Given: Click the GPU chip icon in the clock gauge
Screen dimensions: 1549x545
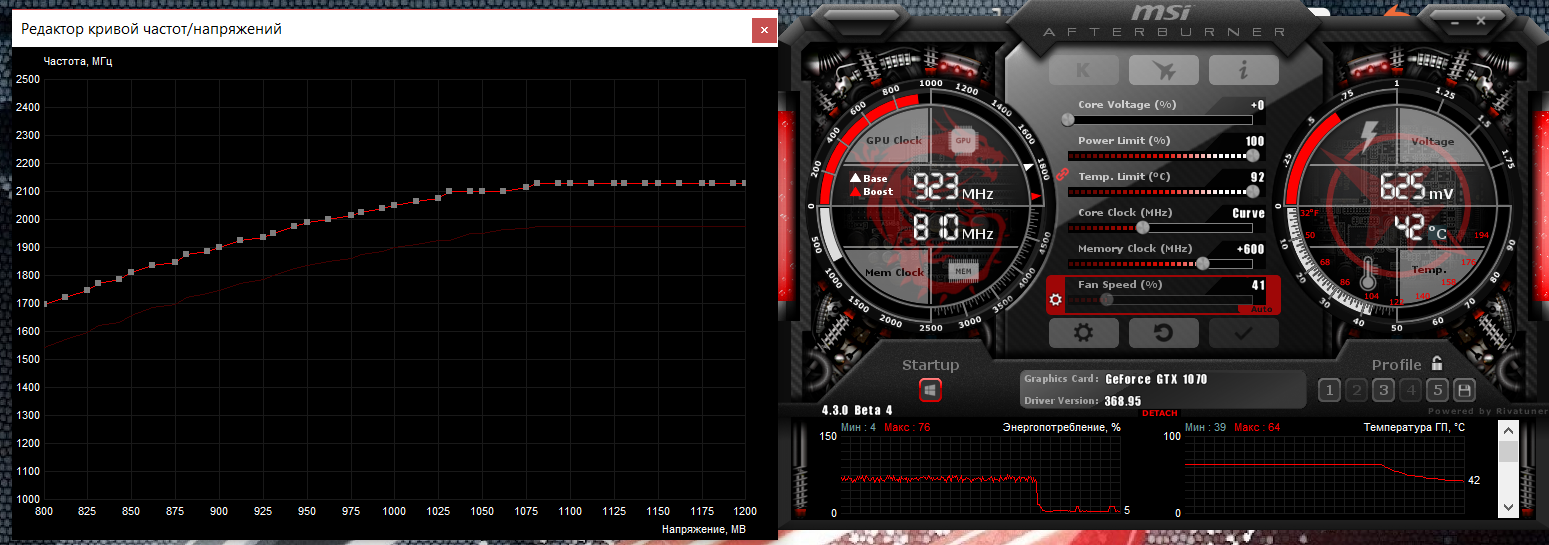Looking at the screenshot, I should click(x=963, y=140).
